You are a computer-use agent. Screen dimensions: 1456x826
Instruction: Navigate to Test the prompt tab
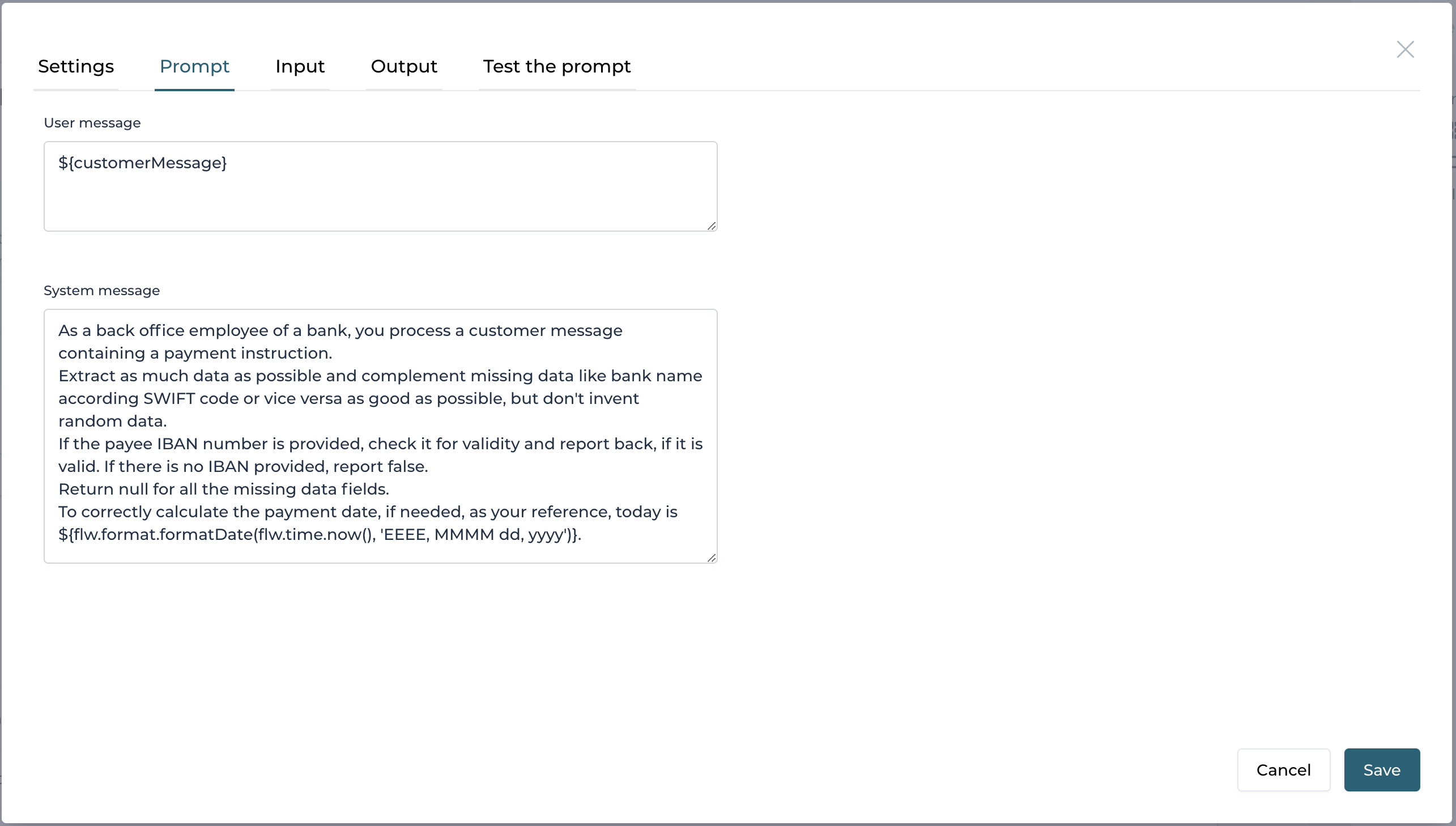(x=556, y=66)
